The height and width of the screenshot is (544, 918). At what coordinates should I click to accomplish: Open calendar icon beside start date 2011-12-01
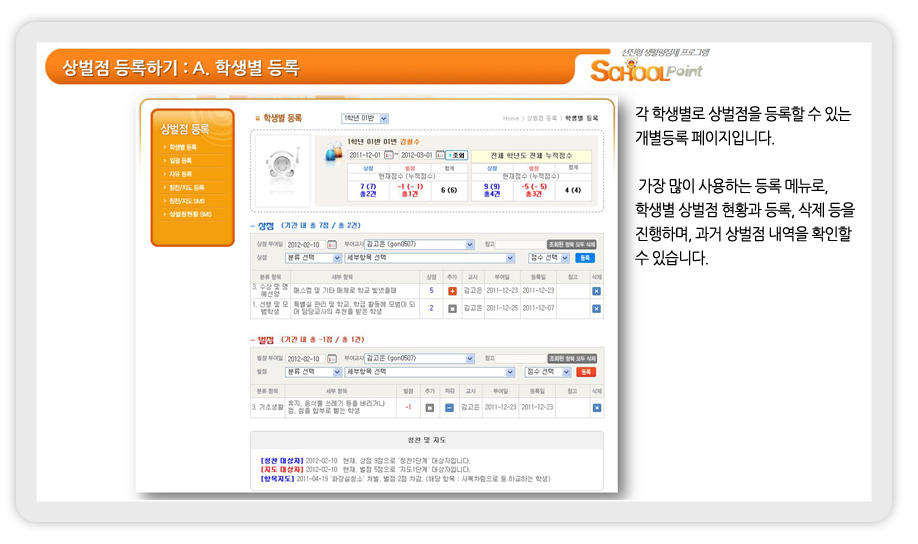[x=389, y=155]
